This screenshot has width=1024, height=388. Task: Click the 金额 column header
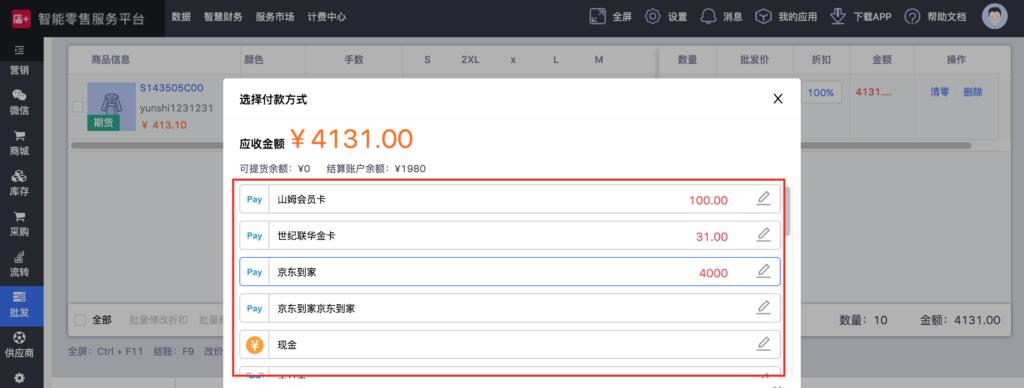(882, 59)
